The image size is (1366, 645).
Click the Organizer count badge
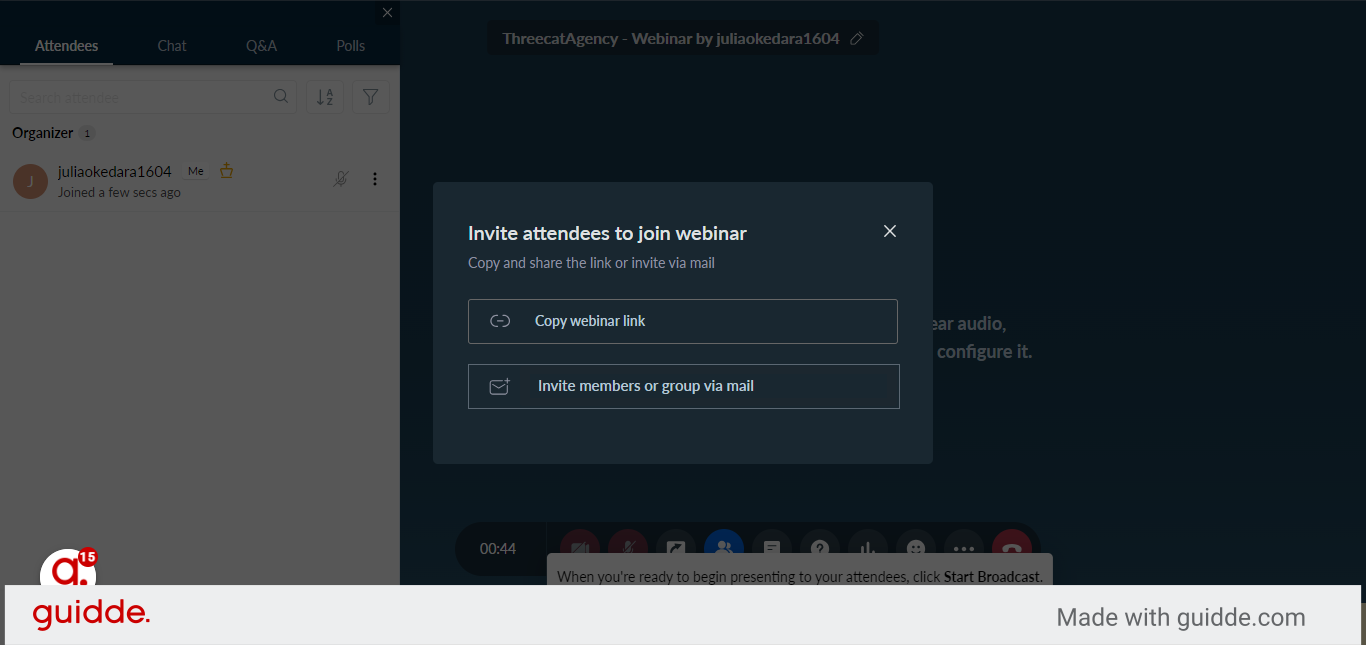[x=87, y=133]
